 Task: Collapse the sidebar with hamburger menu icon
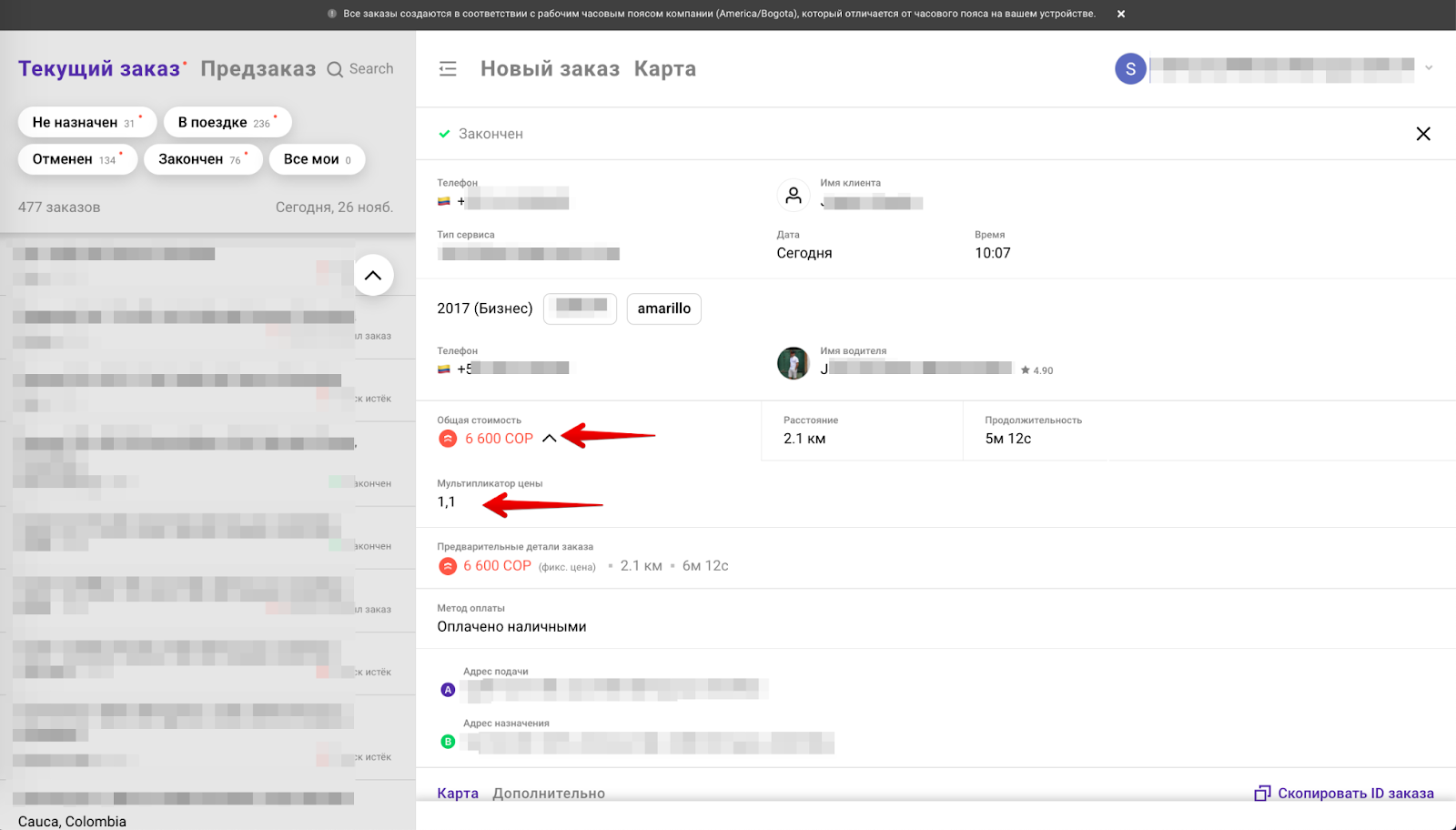448,69
